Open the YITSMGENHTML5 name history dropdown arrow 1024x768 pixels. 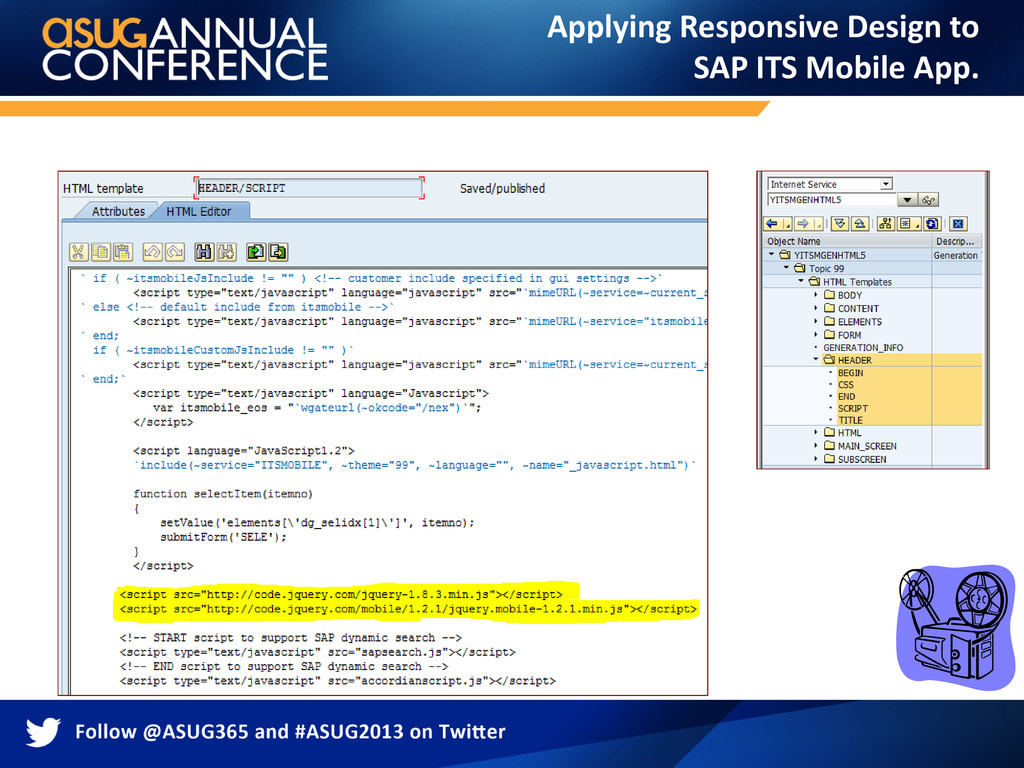pos(907,200)
